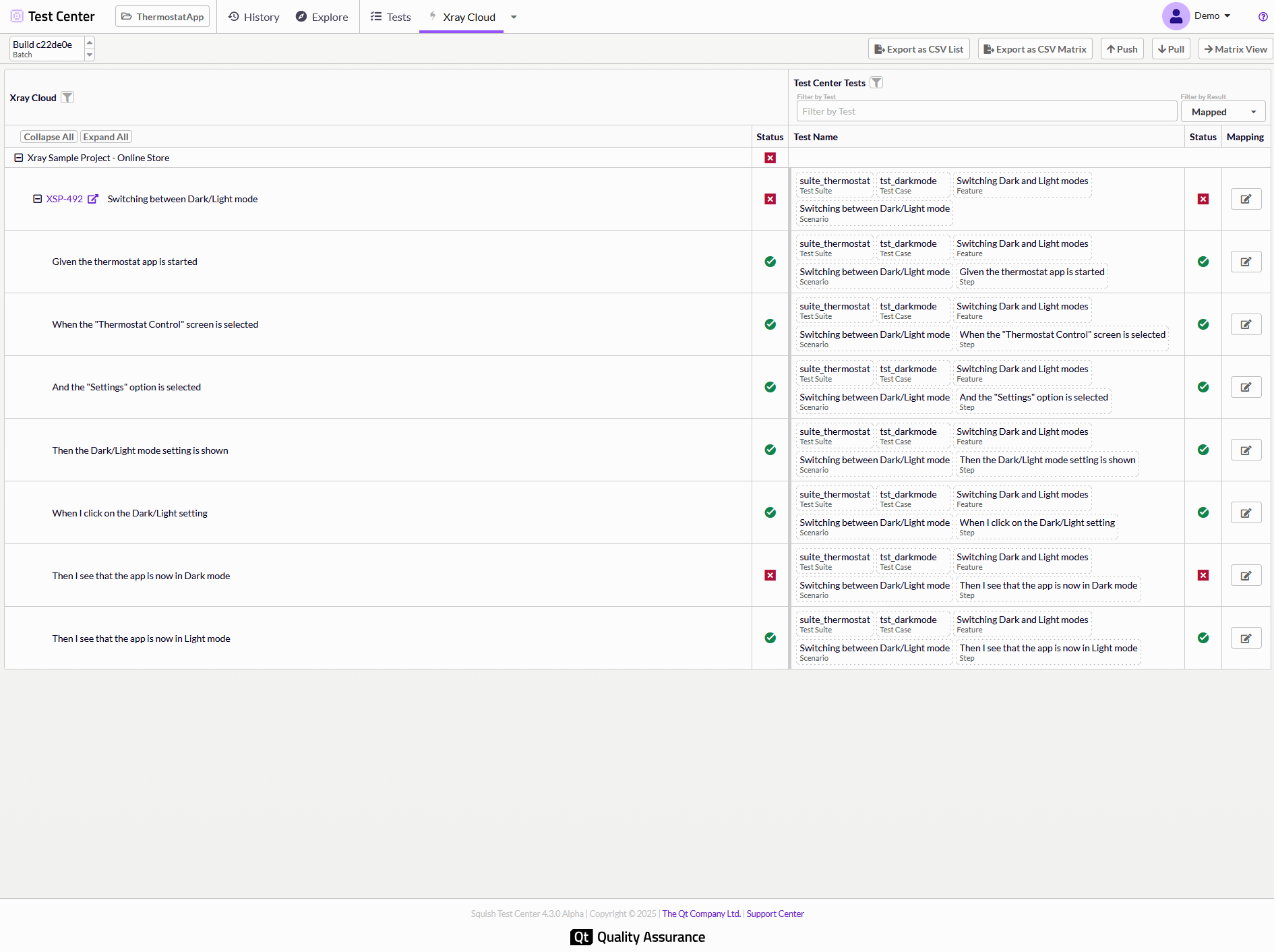
Task: Open the Xray Cloud tab dropdown arrow
Action: coord(514,17)
